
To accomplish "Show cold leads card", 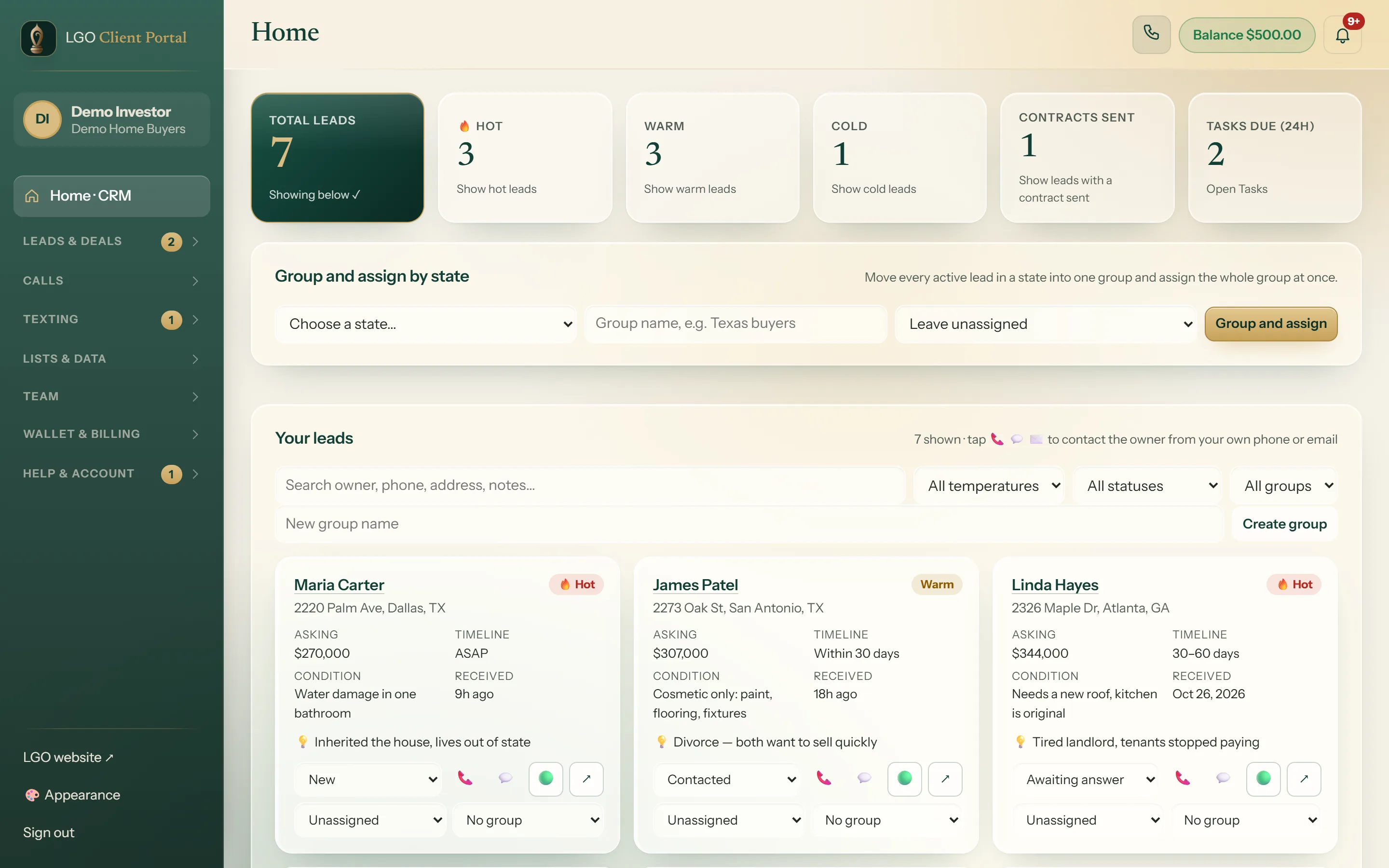I will [899, 158].
